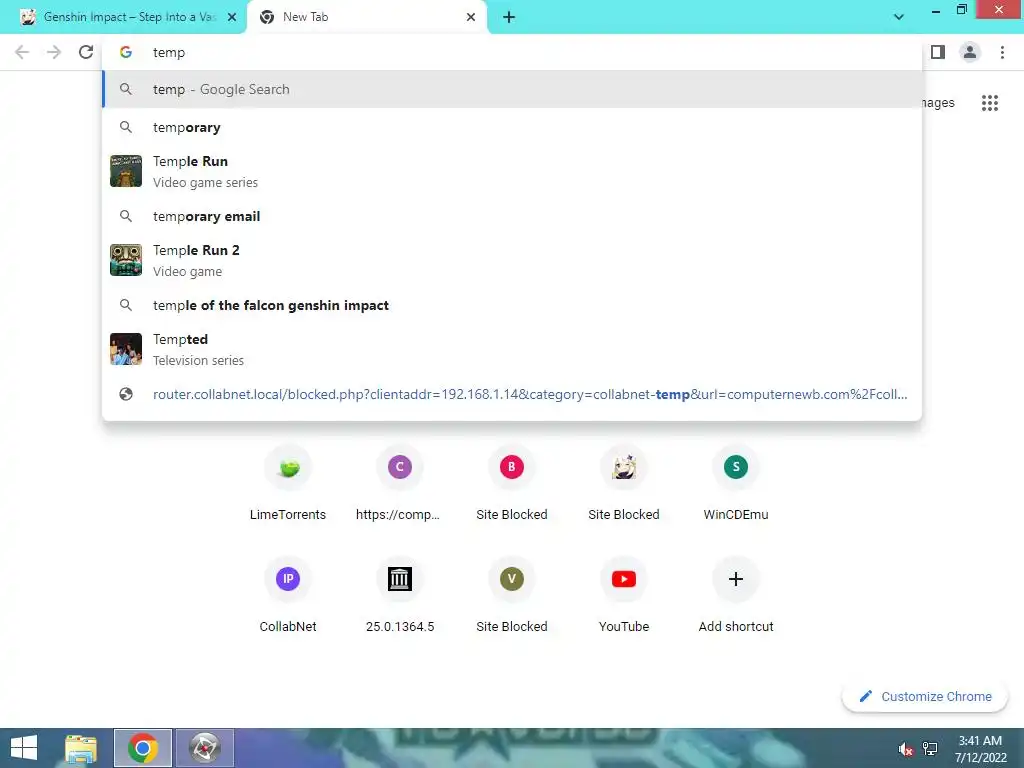Image resolution: width=1024 pixels, height=768 pixels.
Task: Reload the page with the refresh icon
Action: (86, 52)
